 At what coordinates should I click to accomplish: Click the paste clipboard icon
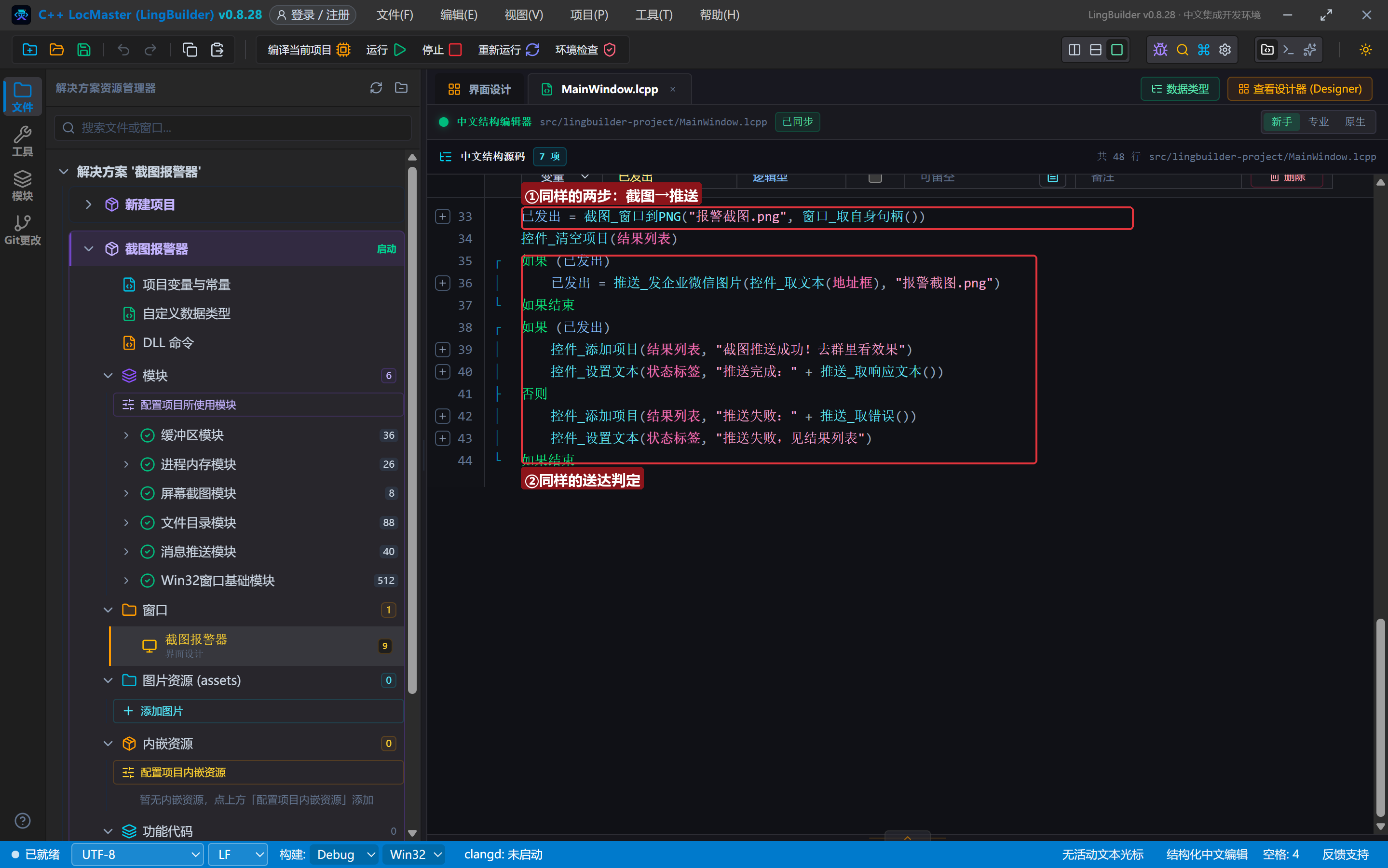pos(217,50)
